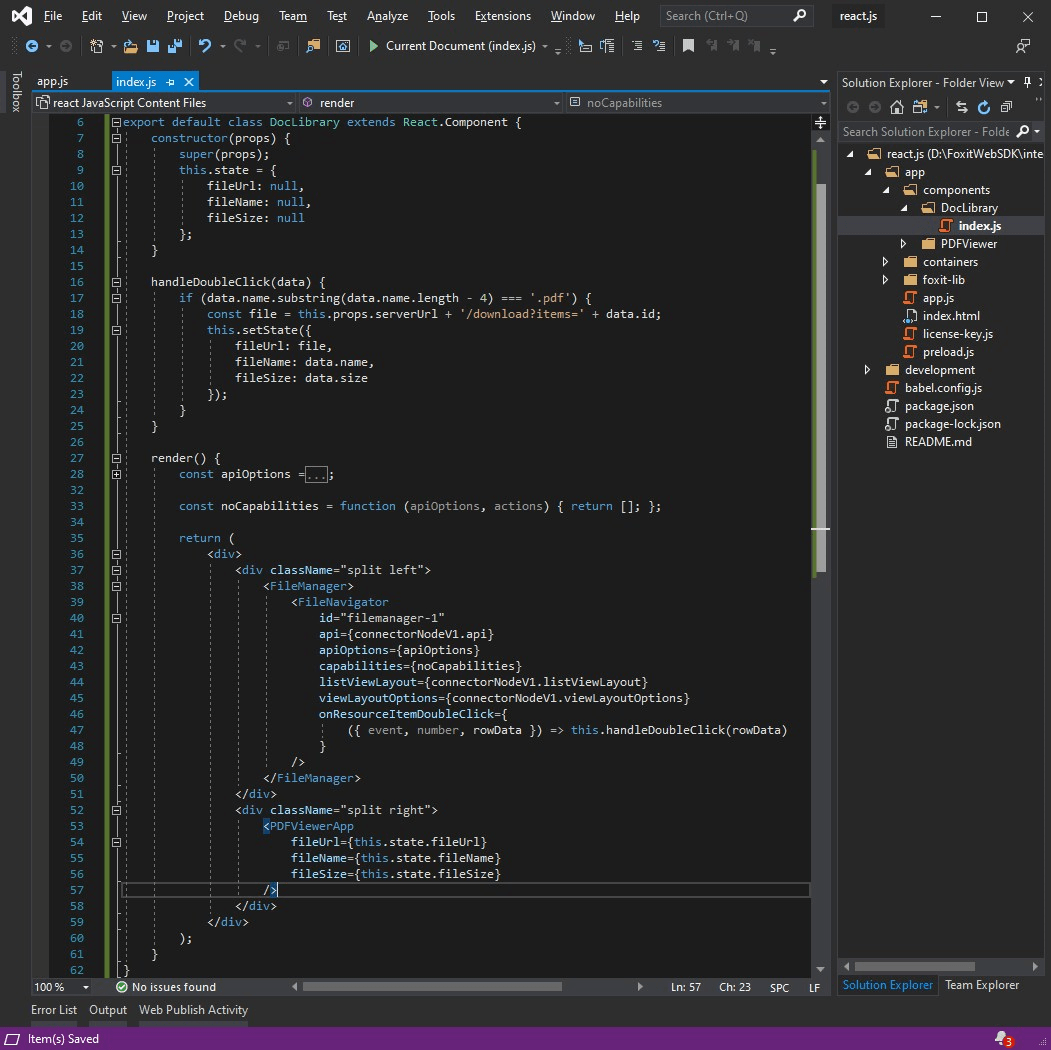Open the Web Publish Activity tab
The image size is (1051, 1050).
(193, 1010)
